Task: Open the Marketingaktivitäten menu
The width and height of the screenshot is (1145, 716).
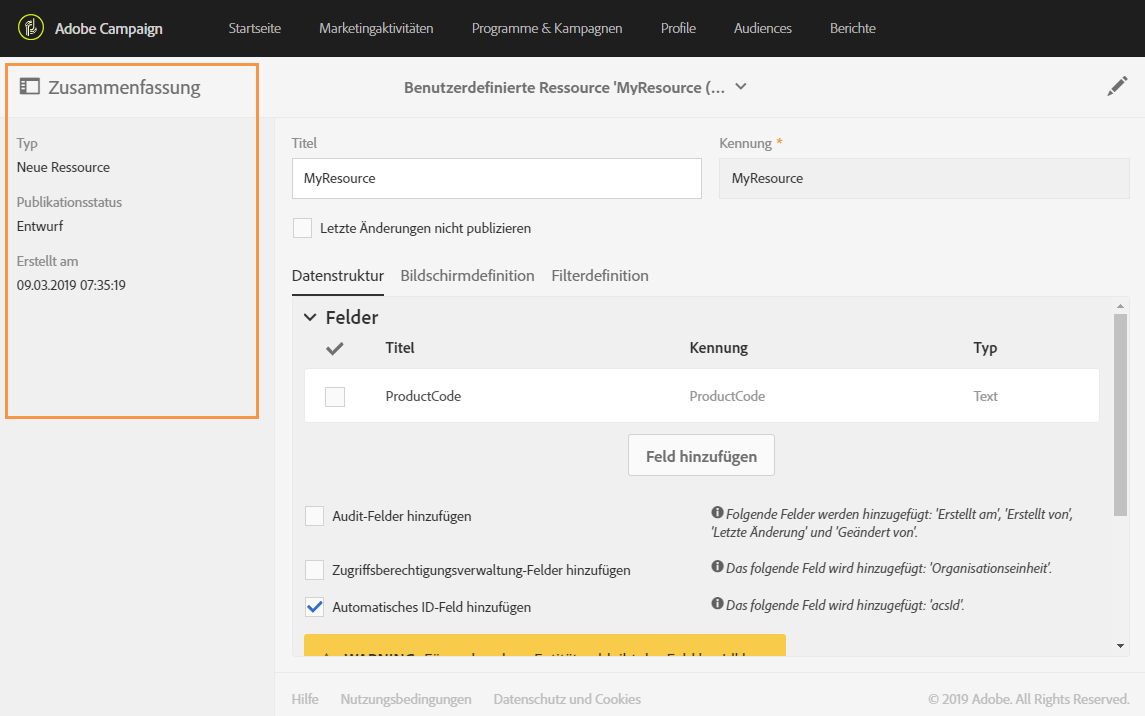Action: pyautogui.click(x=376, y=28)
